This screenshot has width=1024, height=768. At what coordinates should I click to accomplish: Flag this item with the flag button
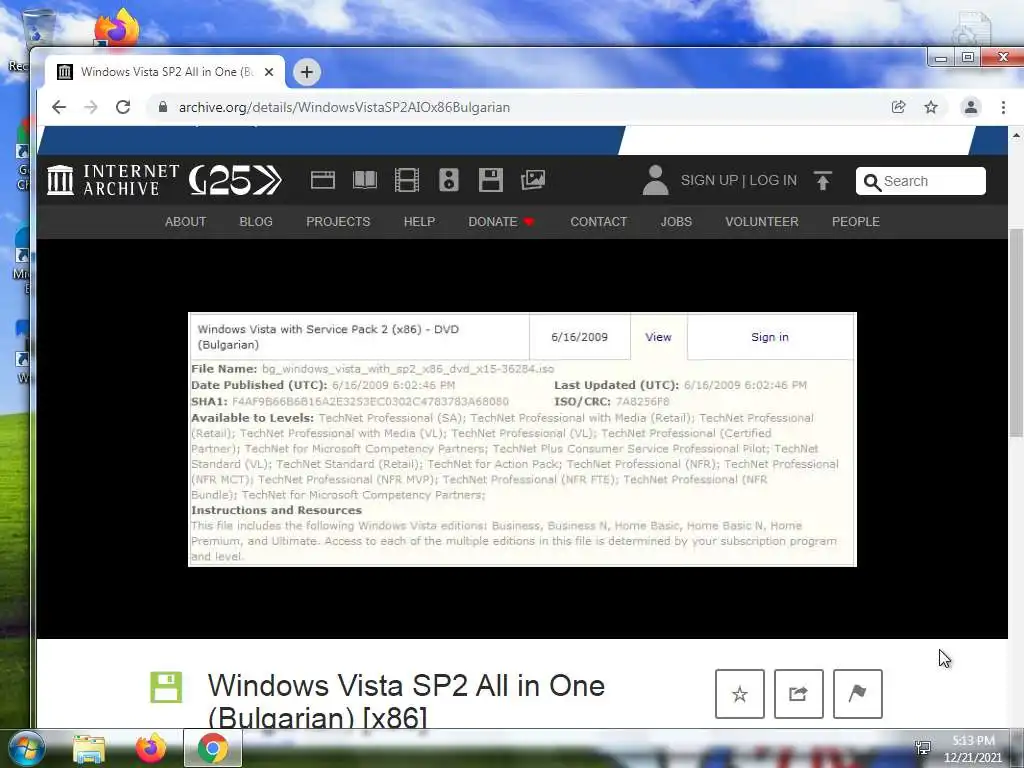click(x=857, y=694)
